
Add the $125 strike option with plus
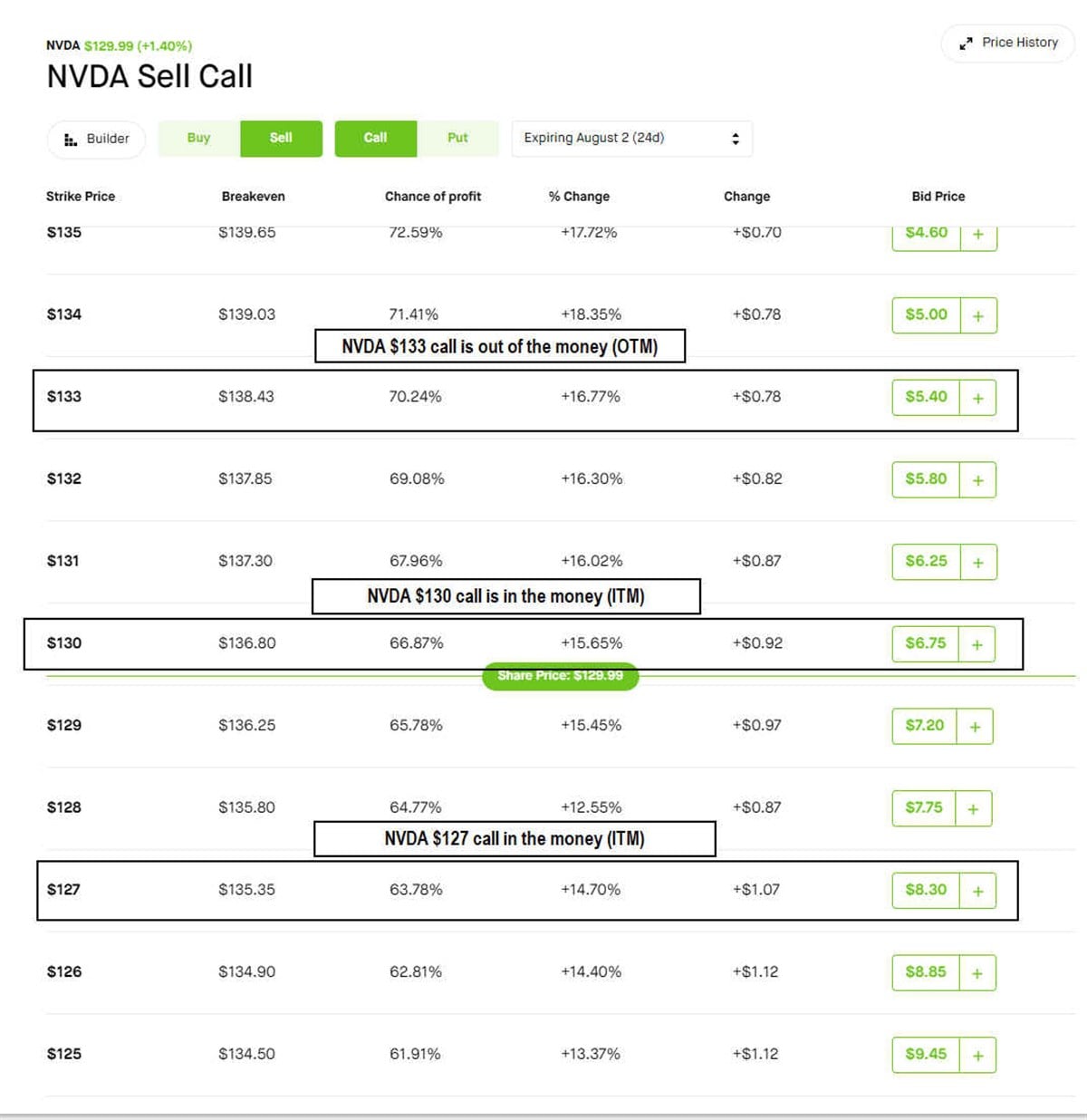[x=977, y=1055]
